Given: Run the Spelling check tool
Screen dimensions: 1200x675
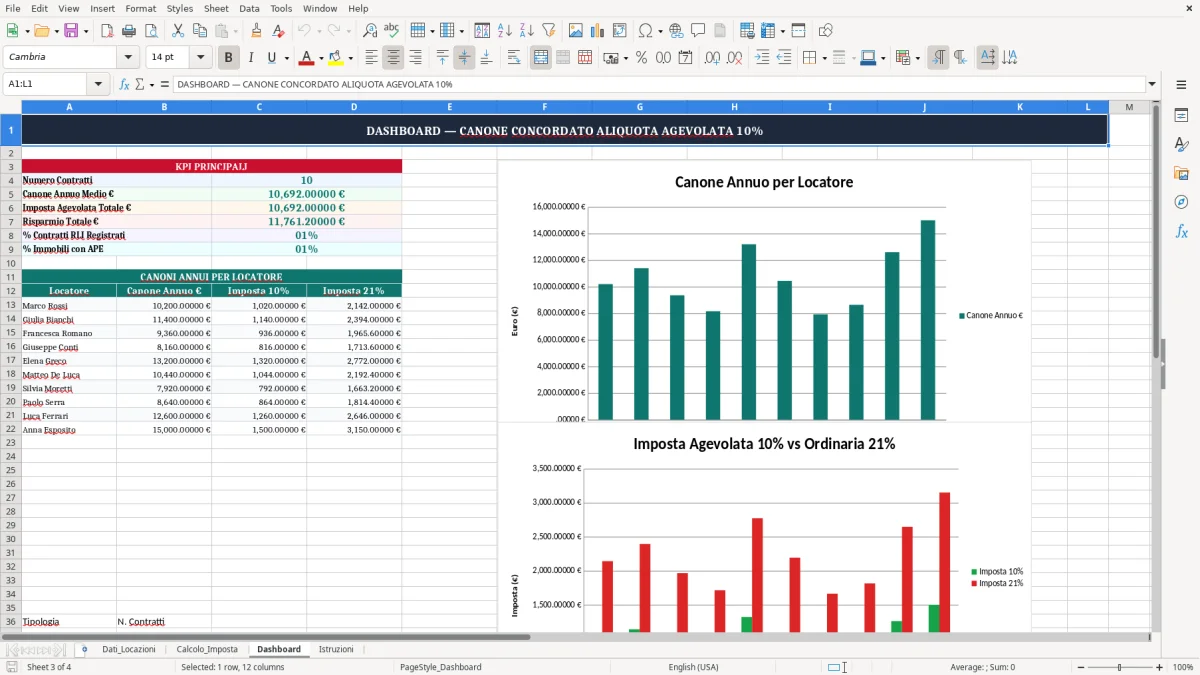Looking at the screenshot, I should pos(392,31).
